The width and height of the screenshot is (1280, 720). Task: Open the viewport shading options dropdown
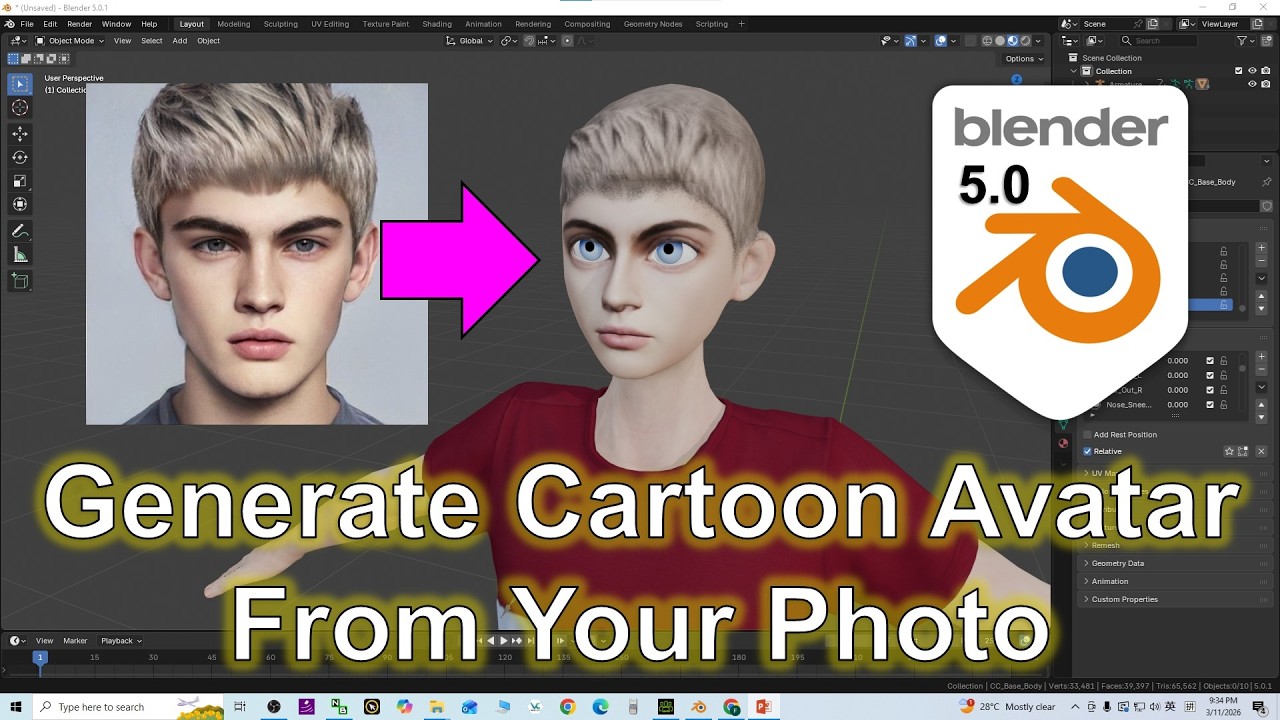pos(1039,41)
